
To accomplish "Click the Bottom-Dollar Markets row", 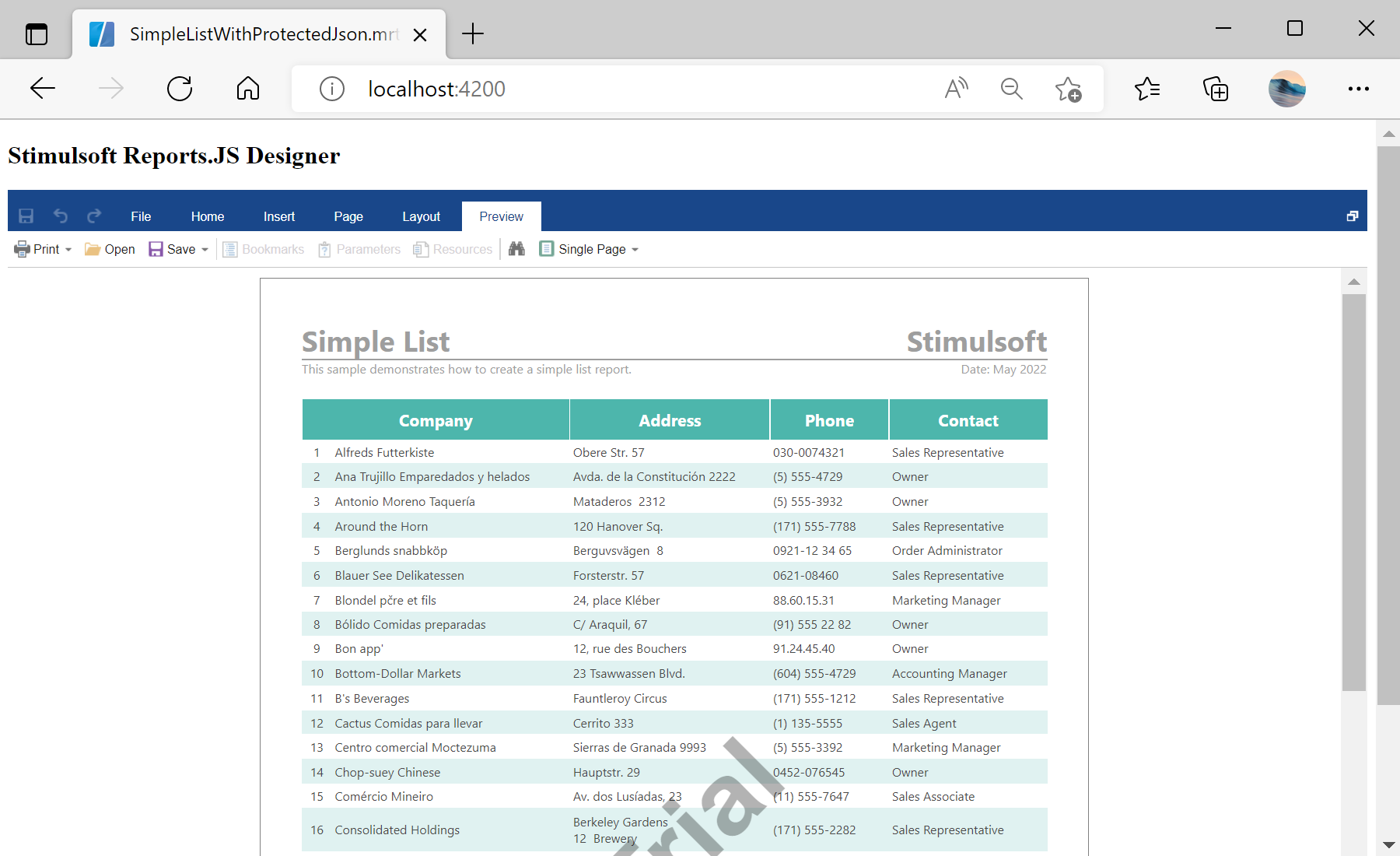I will [675, 674].
